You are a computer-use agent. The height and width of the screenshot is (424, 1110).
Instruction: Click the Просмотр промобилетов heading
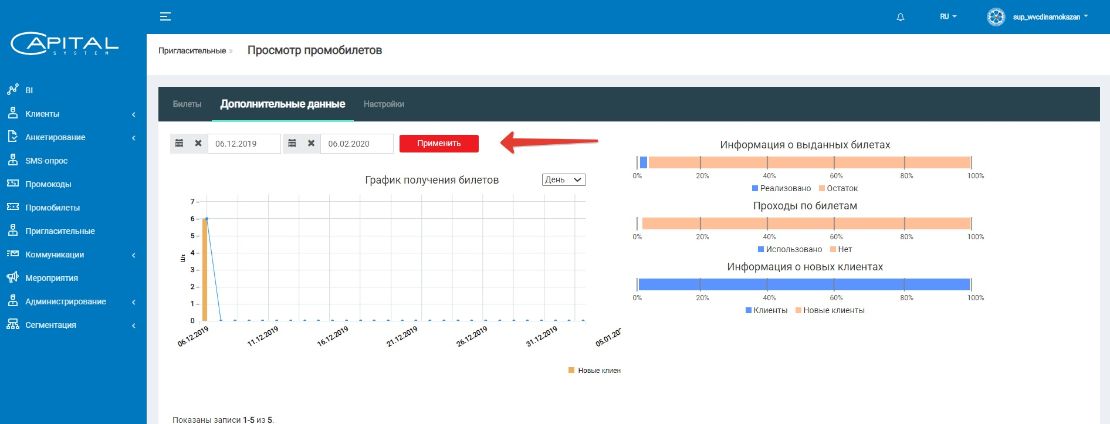click(314, 50)
